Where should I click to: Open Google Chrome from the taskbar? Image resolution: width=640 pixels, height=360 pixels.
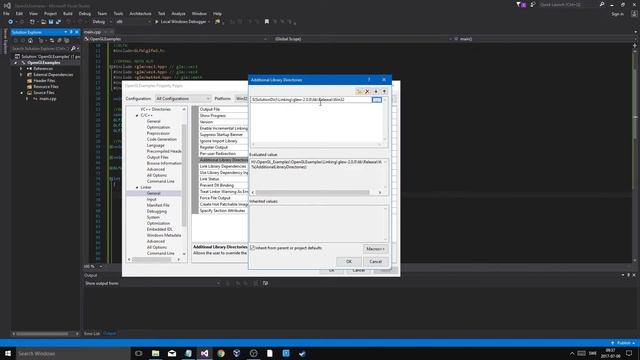221,353
